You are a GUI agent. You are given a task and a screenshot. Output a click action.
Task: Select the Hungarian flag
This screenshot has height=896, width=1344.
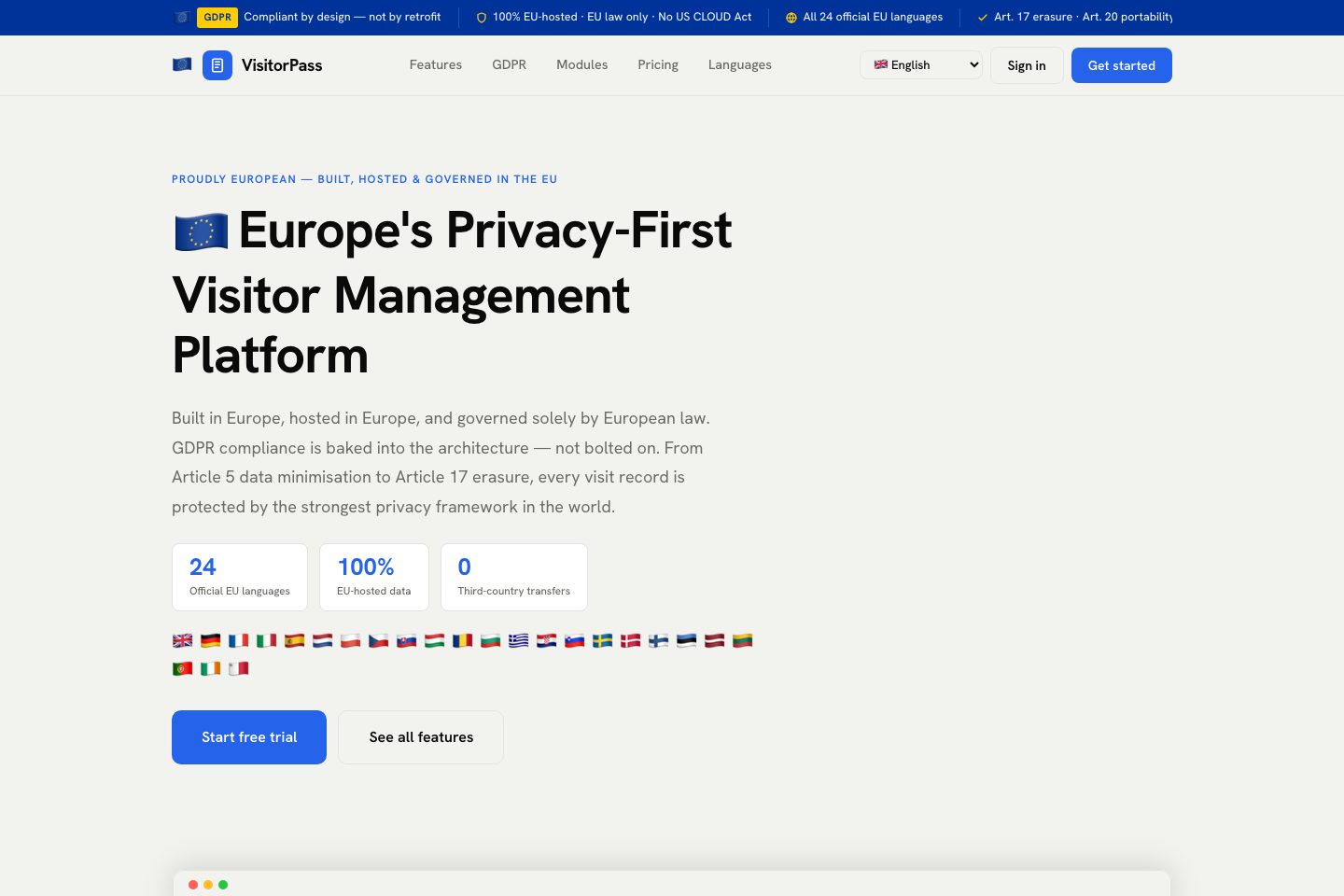pyautogui.click(x=435, y=640)
